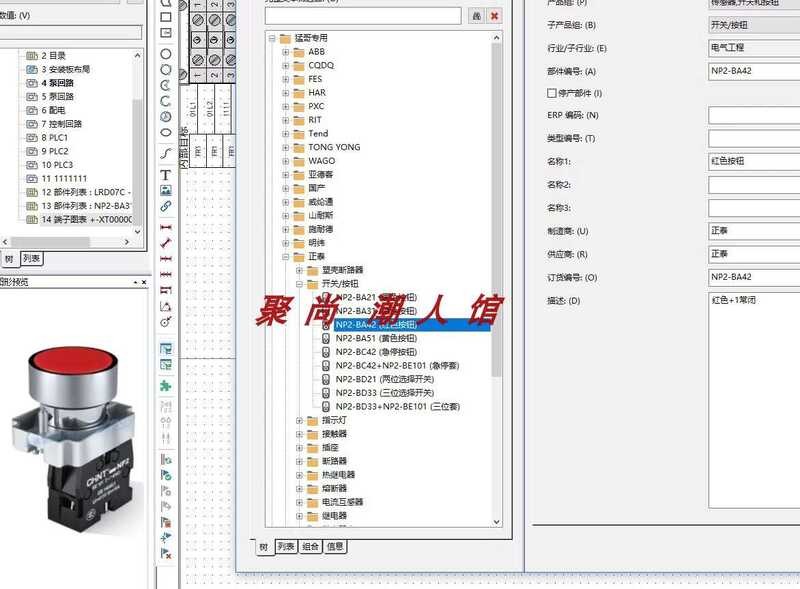Clear the search with red X icon
This screenshot has height=589, width=800.
click(494, 16)
